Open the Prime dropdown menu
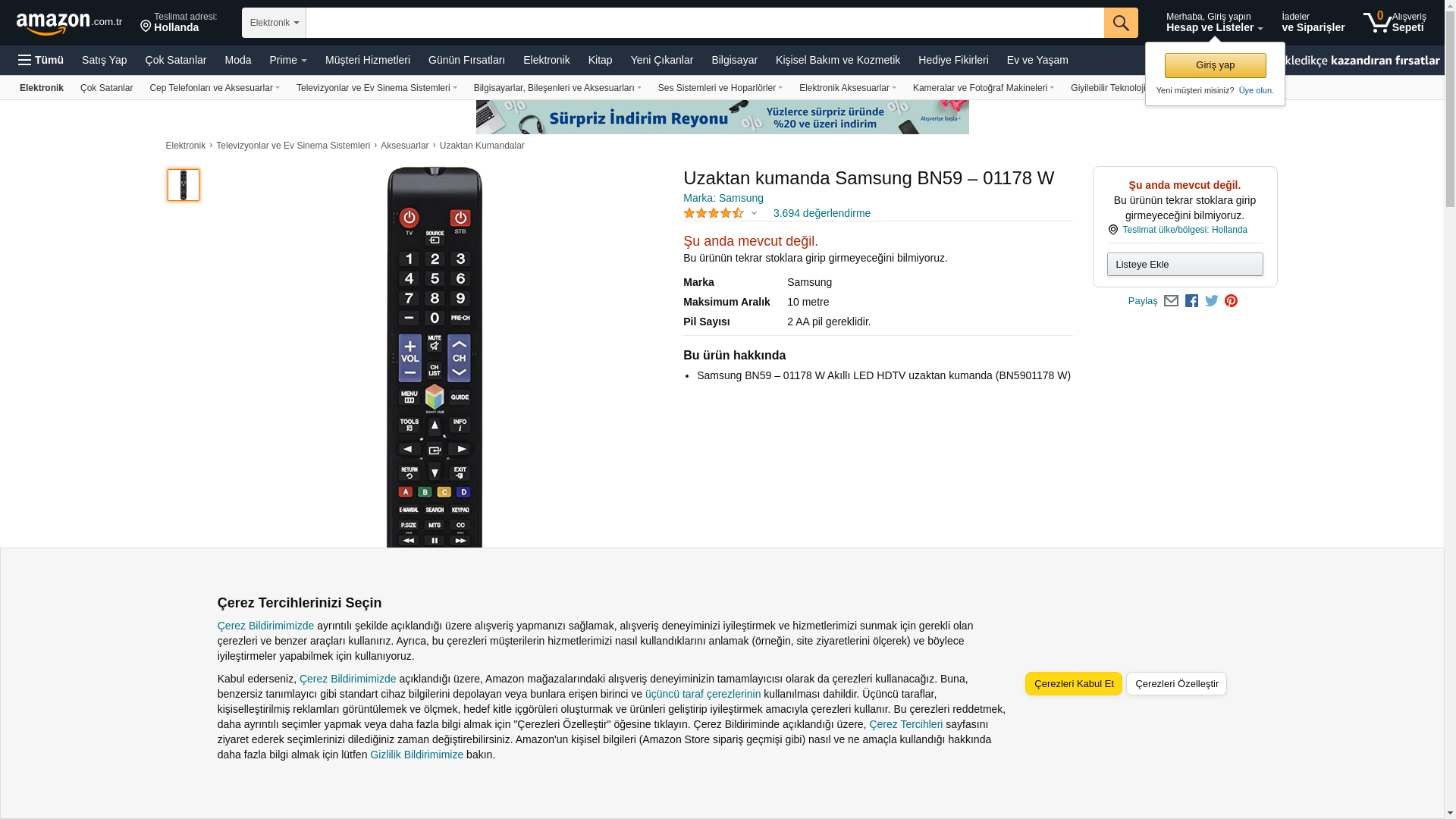 (x=288, y=60)
